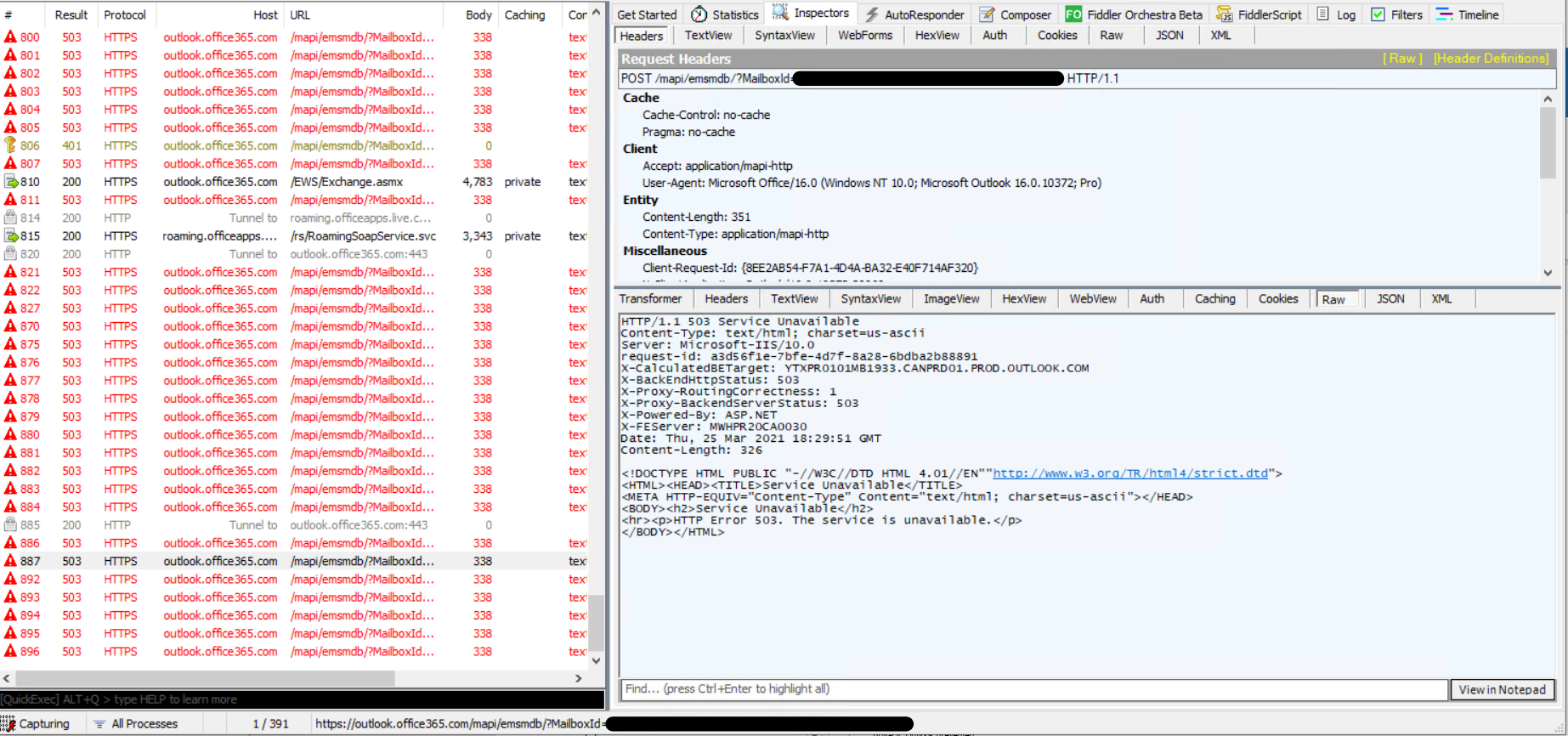Click View in Notepad button

(x=1503, y=689)
